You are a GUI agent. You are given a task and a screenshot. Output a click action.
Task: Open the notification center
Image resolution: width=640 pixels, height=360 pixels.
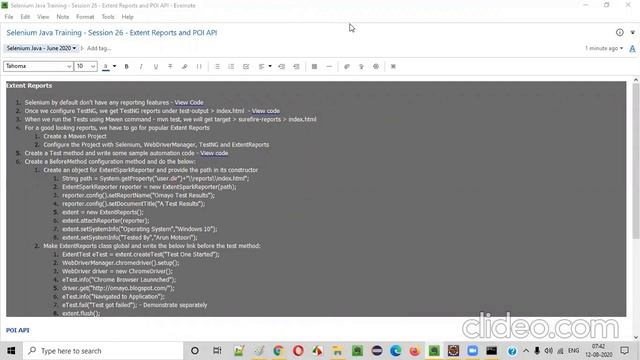pos(624,351)
